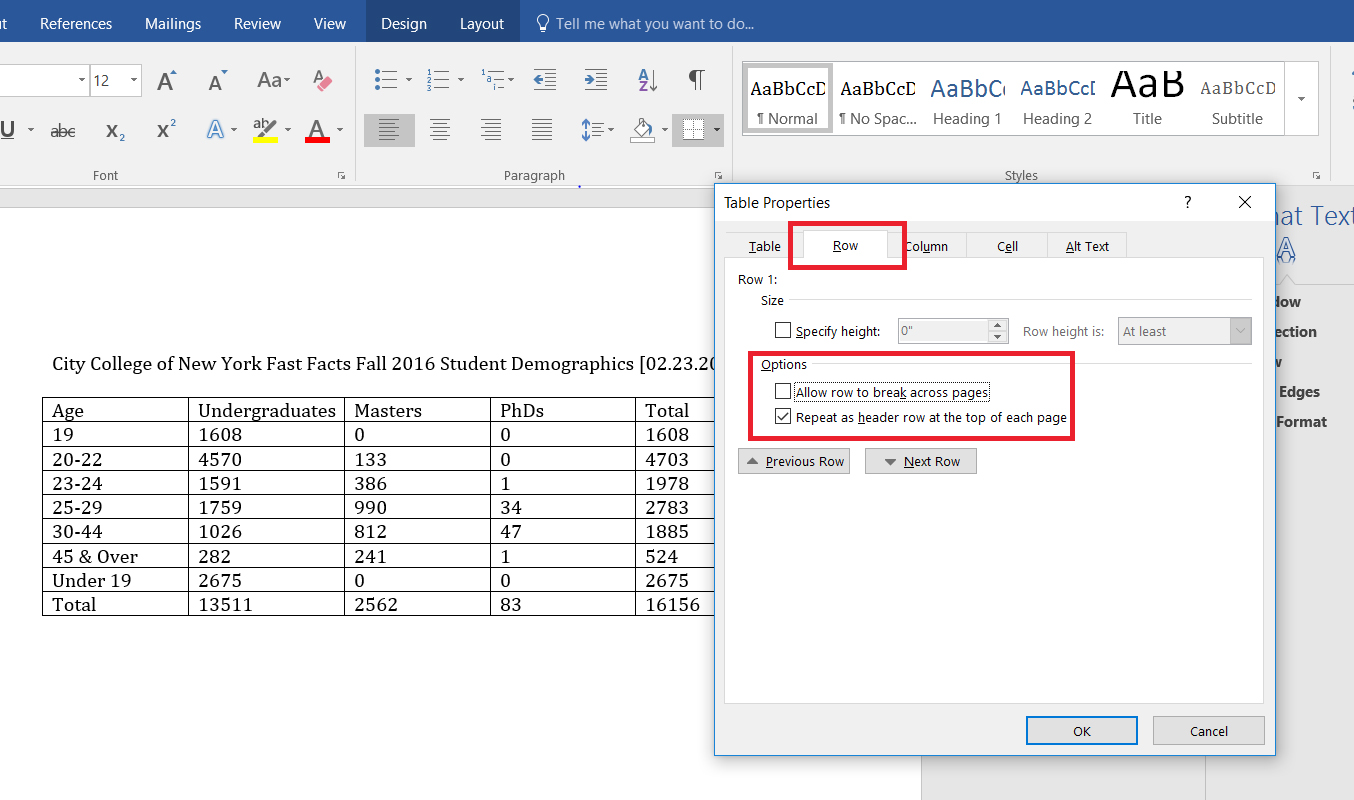
Task: Click the Clear All Formatting eraser icon
Action: tap(322, 80)
